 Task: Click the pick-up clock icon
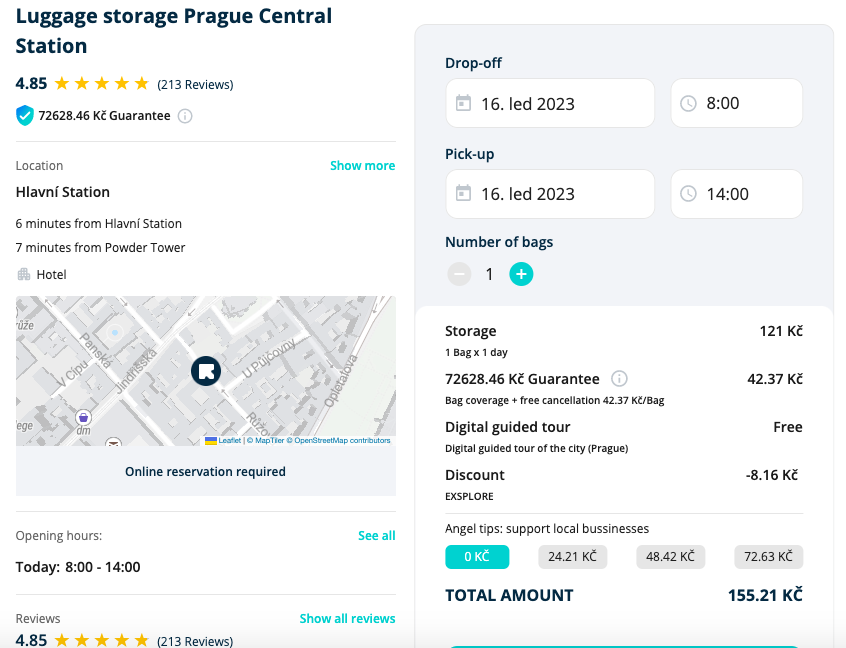[x=688, y=194]
